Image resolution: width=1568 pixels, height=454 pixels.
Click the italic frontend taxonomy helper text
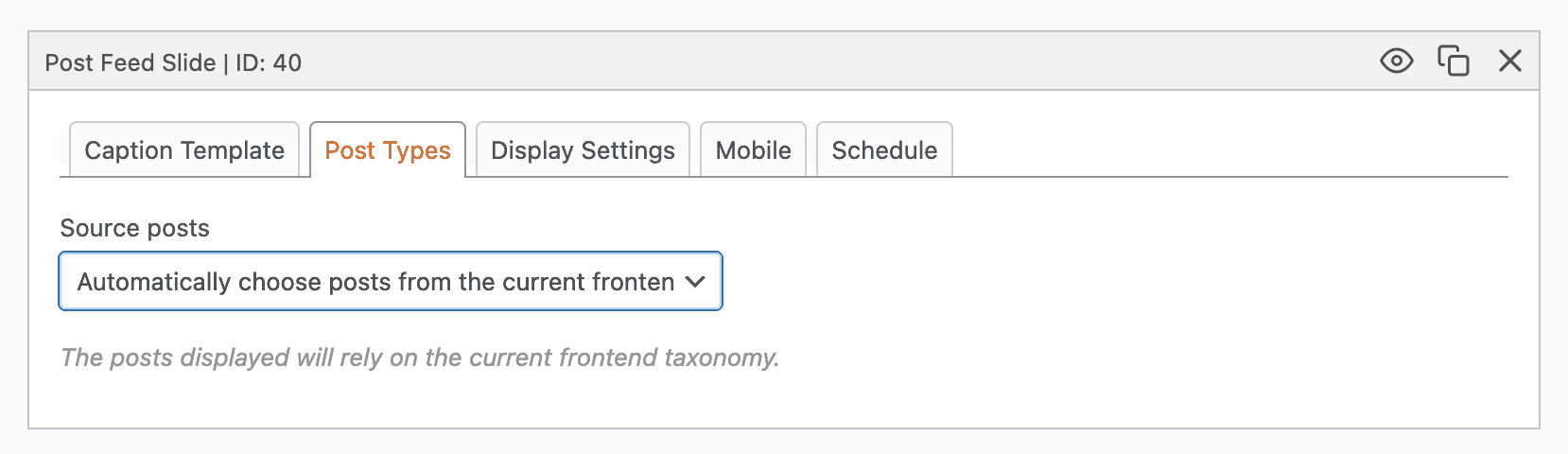pos(419,358)
